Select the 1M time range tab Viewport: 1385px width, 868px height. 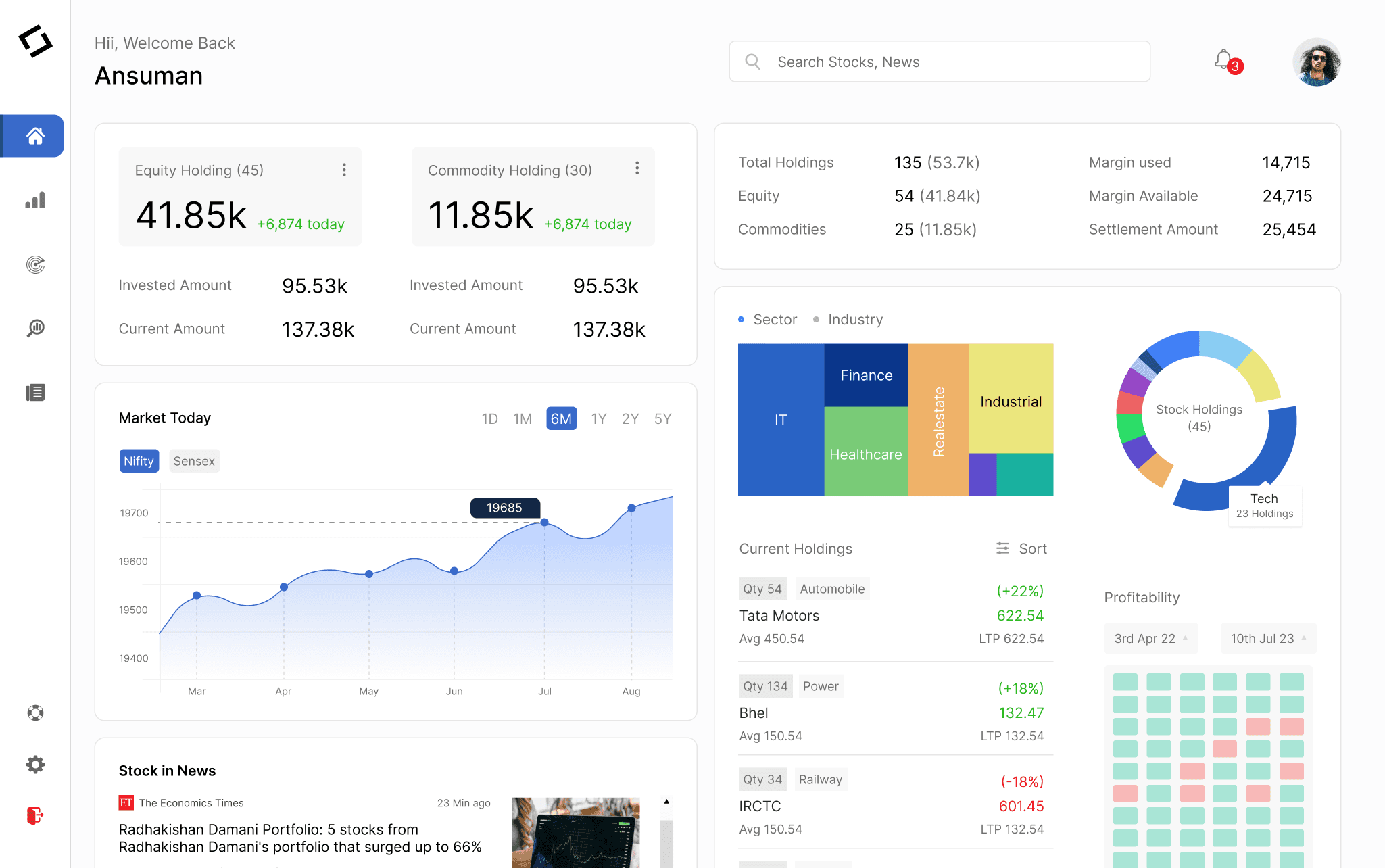tap(522, 418)
